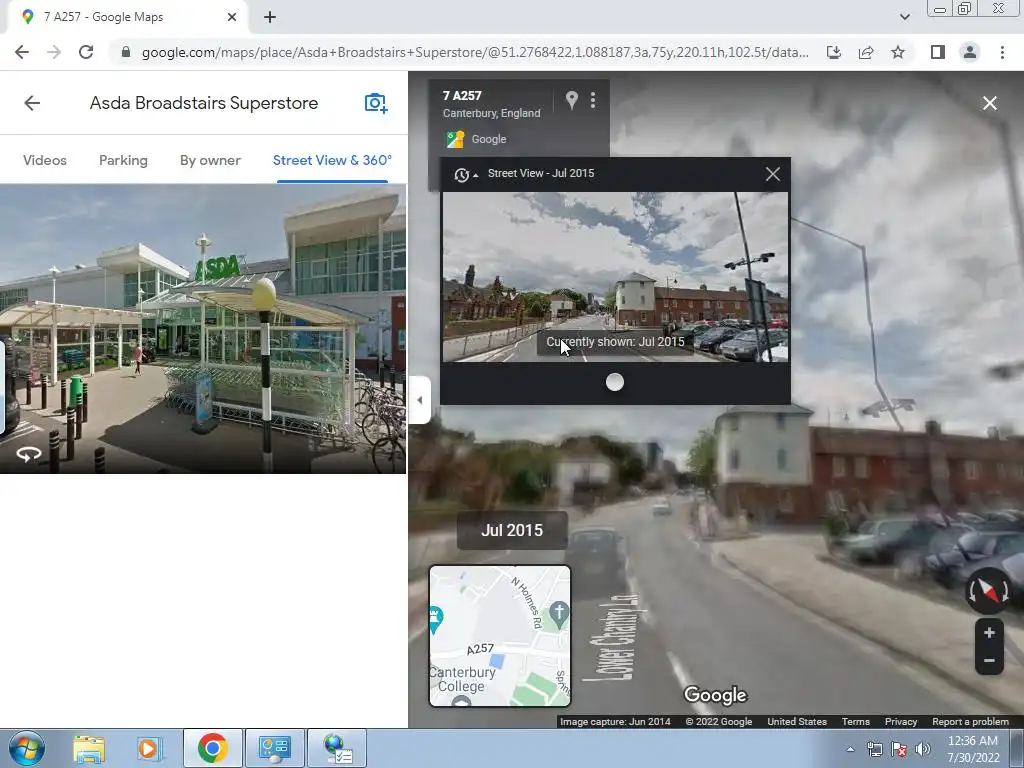Reload the Google Maps page
1024x768 pixels.
click(86, 52)
